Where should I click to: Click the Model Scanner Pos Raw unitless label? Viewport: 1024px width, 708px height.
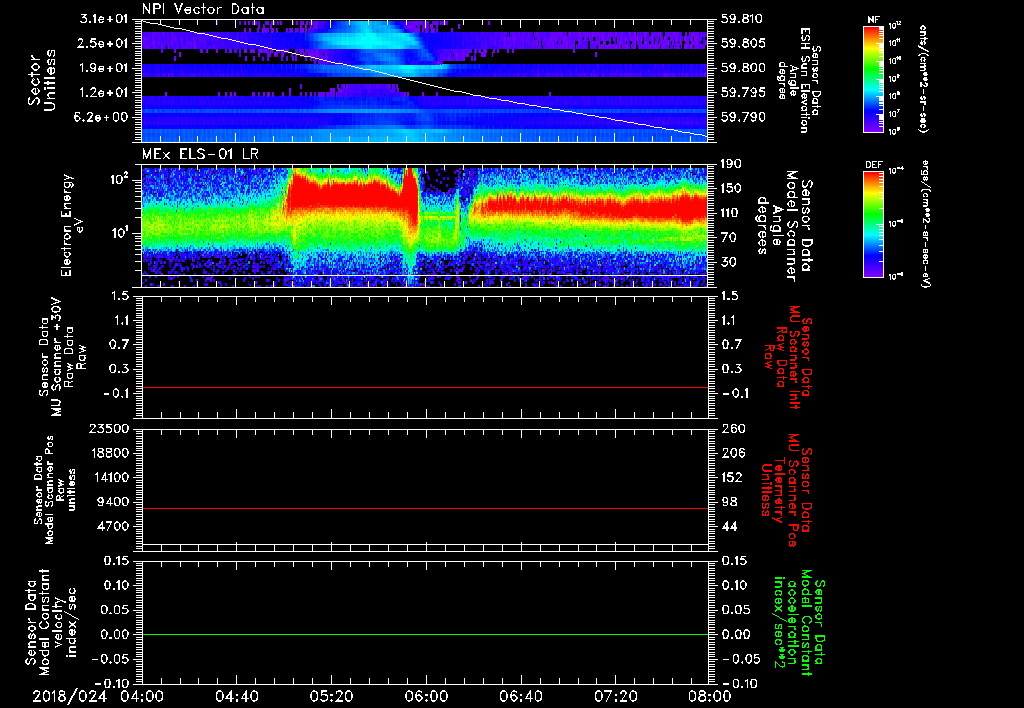(x=55, y=490)
